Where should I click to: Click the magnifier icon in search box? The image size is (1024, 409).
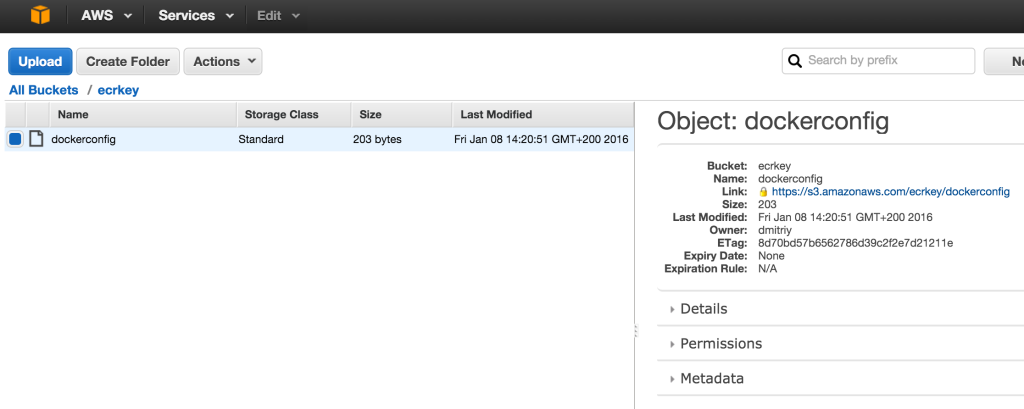click(x=795, y=61)
